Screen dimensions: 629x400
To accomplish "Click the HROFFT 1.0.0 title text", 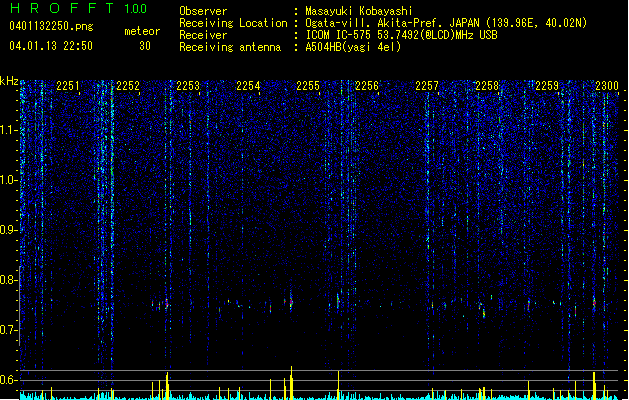I will pyautogui.click(x=78, y=8).
